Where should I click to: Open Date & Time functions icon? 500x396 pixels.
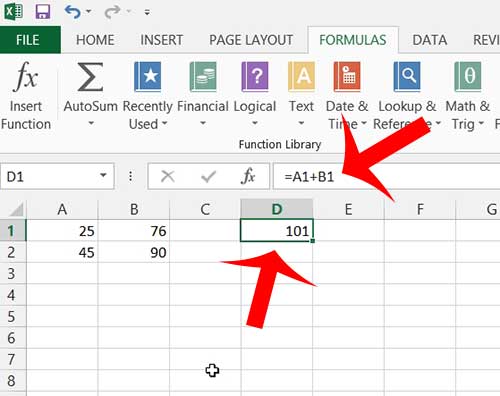(347, 77)
